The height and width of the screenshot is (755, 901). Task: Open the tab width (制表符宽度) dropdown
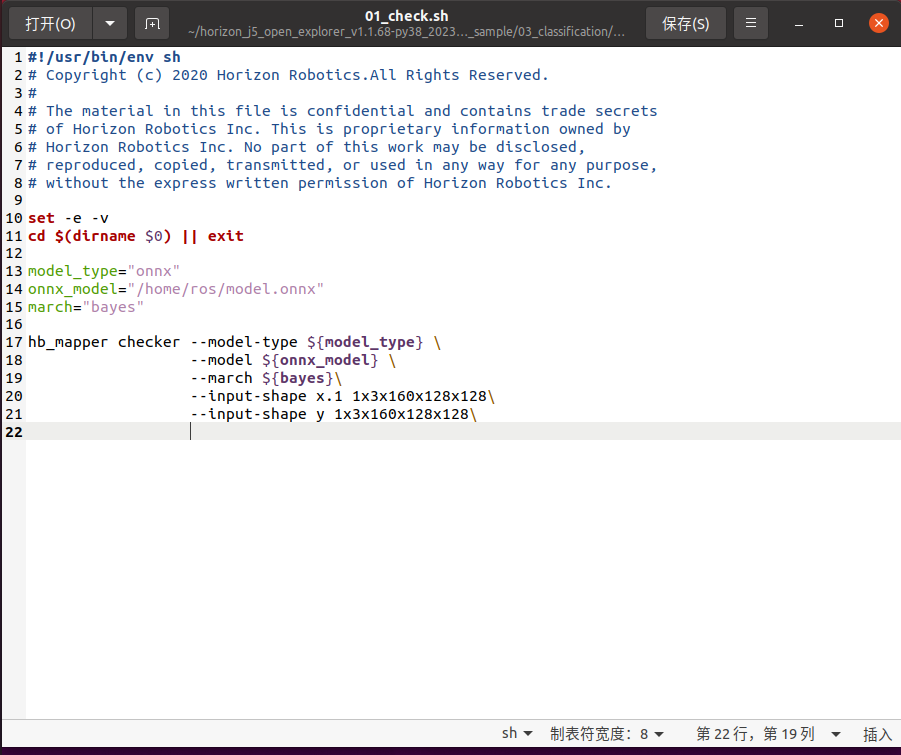(607, 734)
